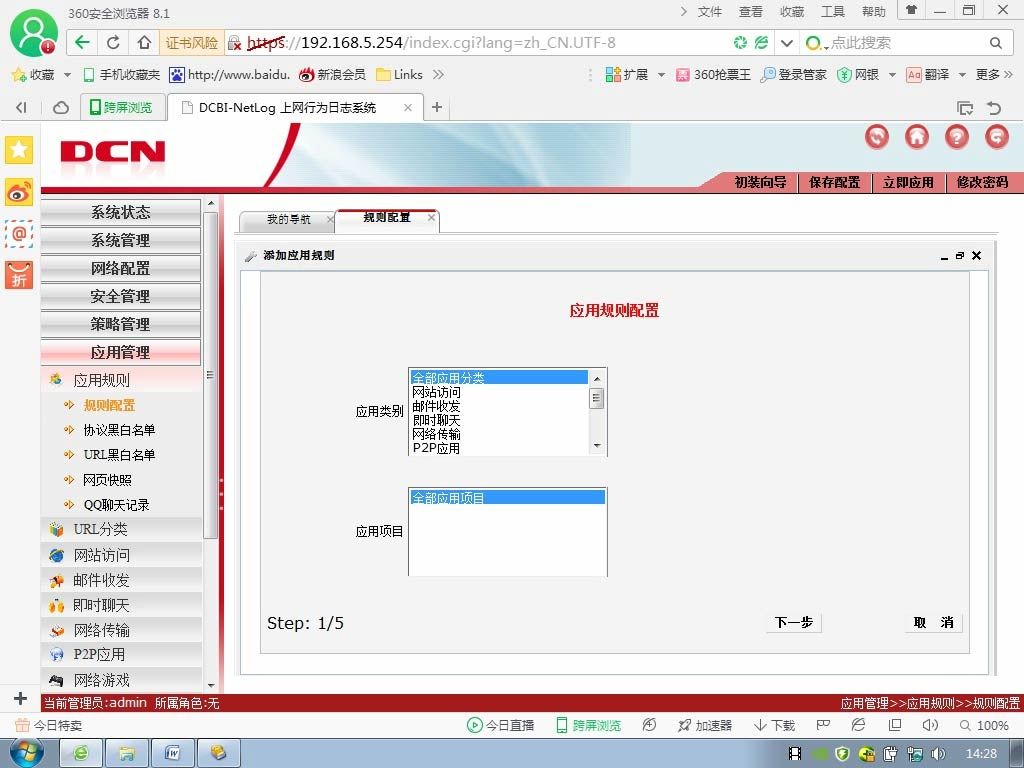Open the 查看 menu
Viewport: 1024px width, 768px height.
click(750, 12)
